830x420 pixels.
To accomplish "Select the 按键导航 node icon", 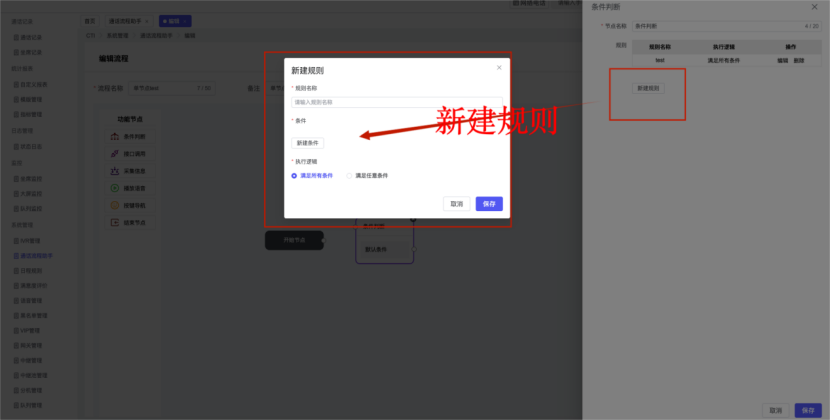I will coord(115,205).
